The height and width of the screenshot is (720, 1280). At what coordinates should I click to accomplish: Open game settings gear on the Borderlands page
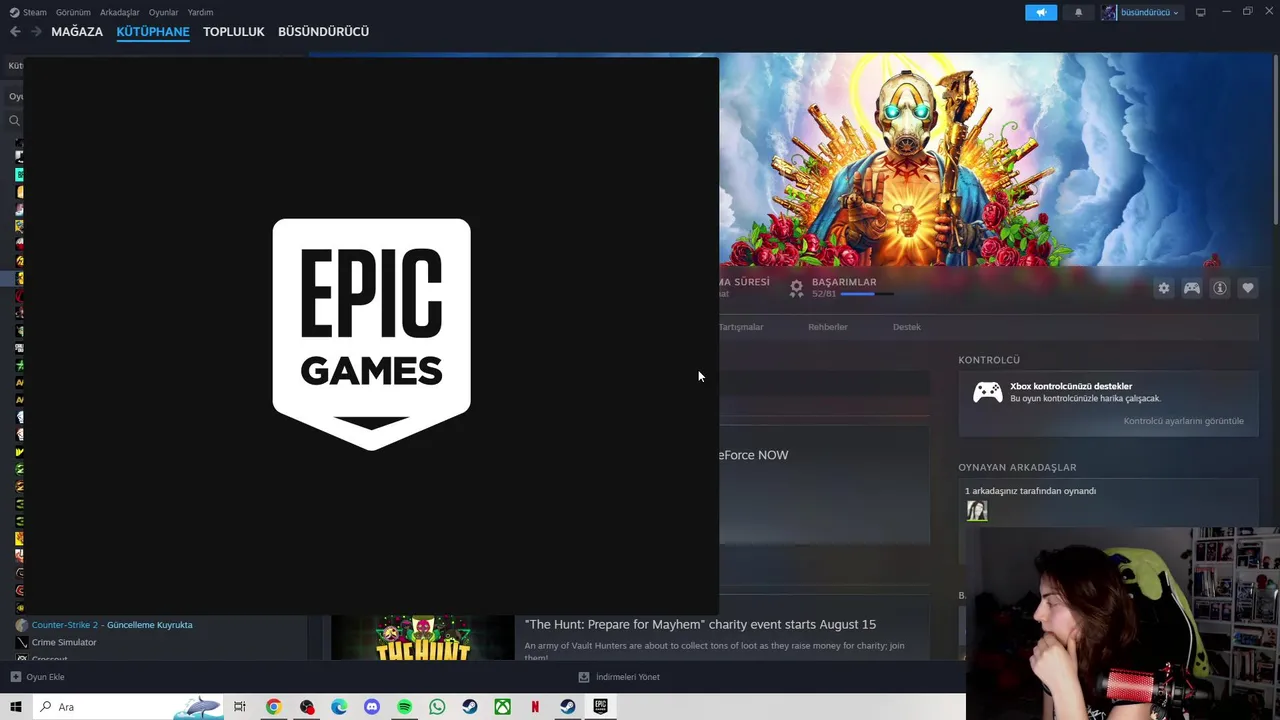[x=1164, y=288]
